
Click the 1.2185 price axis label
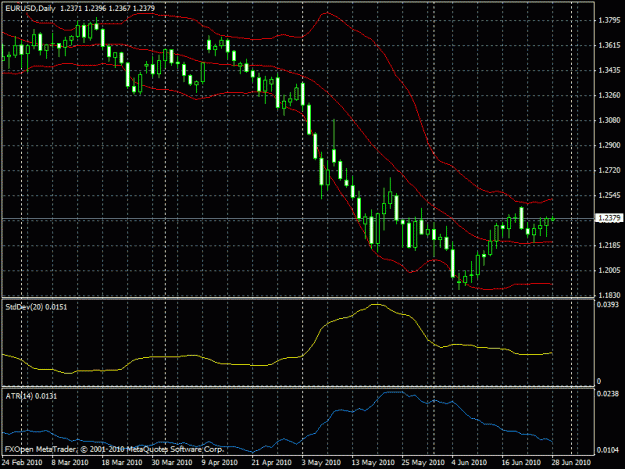tap(609, 245)
